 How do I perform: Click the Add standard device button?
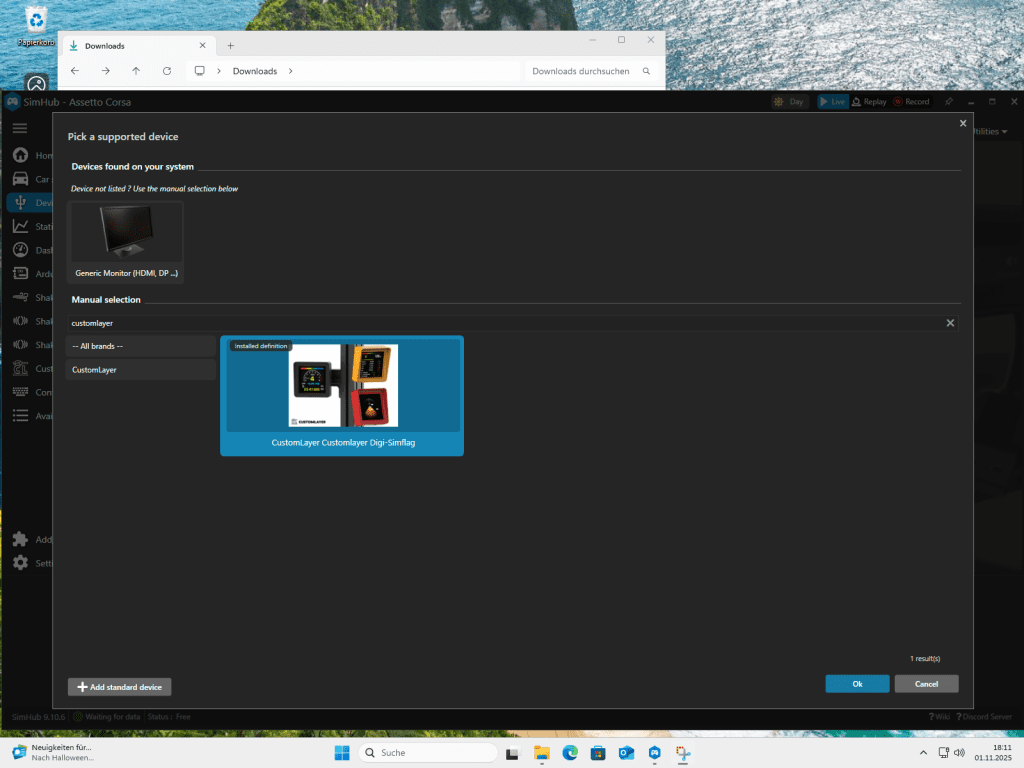tap(120, 687)
